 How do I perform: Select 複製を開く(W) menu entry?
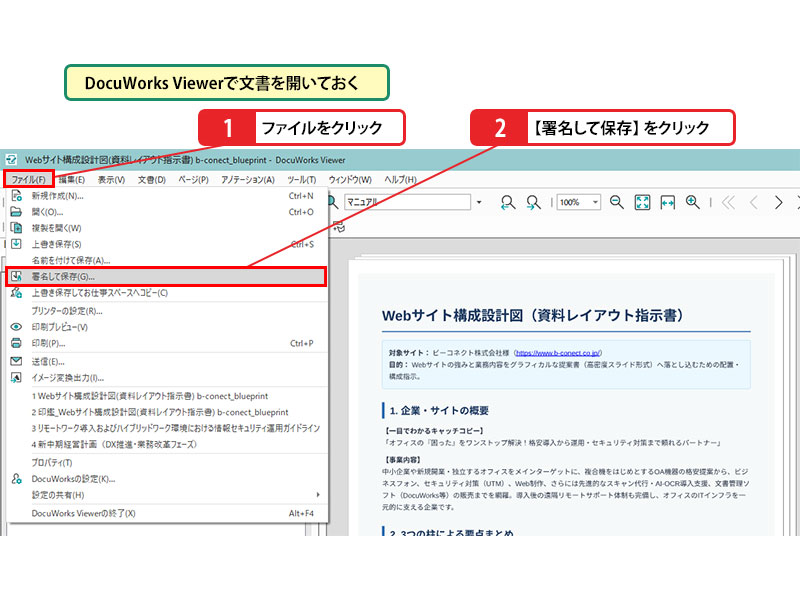pos(166,228)
